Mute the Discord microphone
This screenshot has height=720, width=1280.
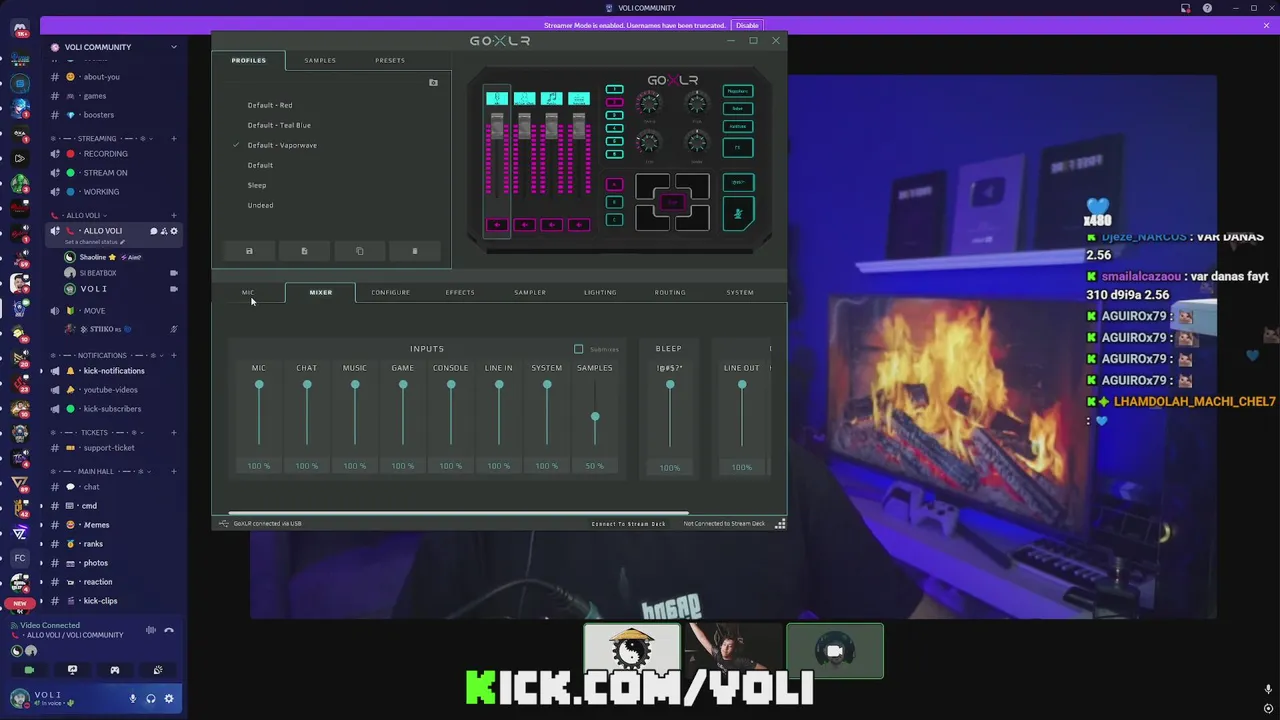coord(132,699)
